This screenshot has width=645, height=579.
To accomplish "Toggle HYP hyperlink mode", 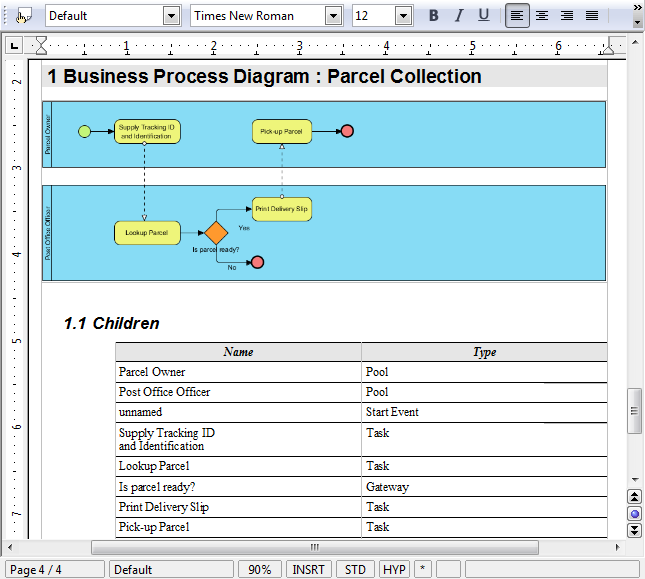I will [394, 570].
